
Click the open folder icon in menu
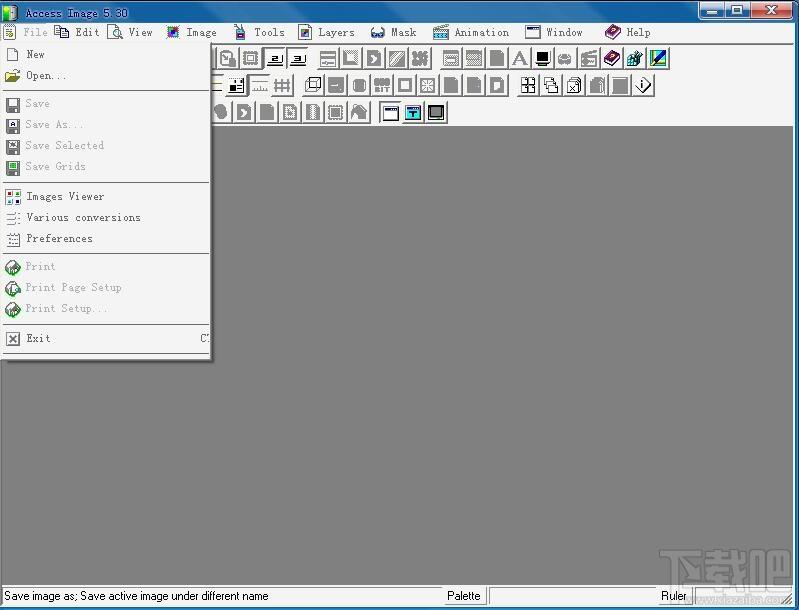(x=13, y=76)
